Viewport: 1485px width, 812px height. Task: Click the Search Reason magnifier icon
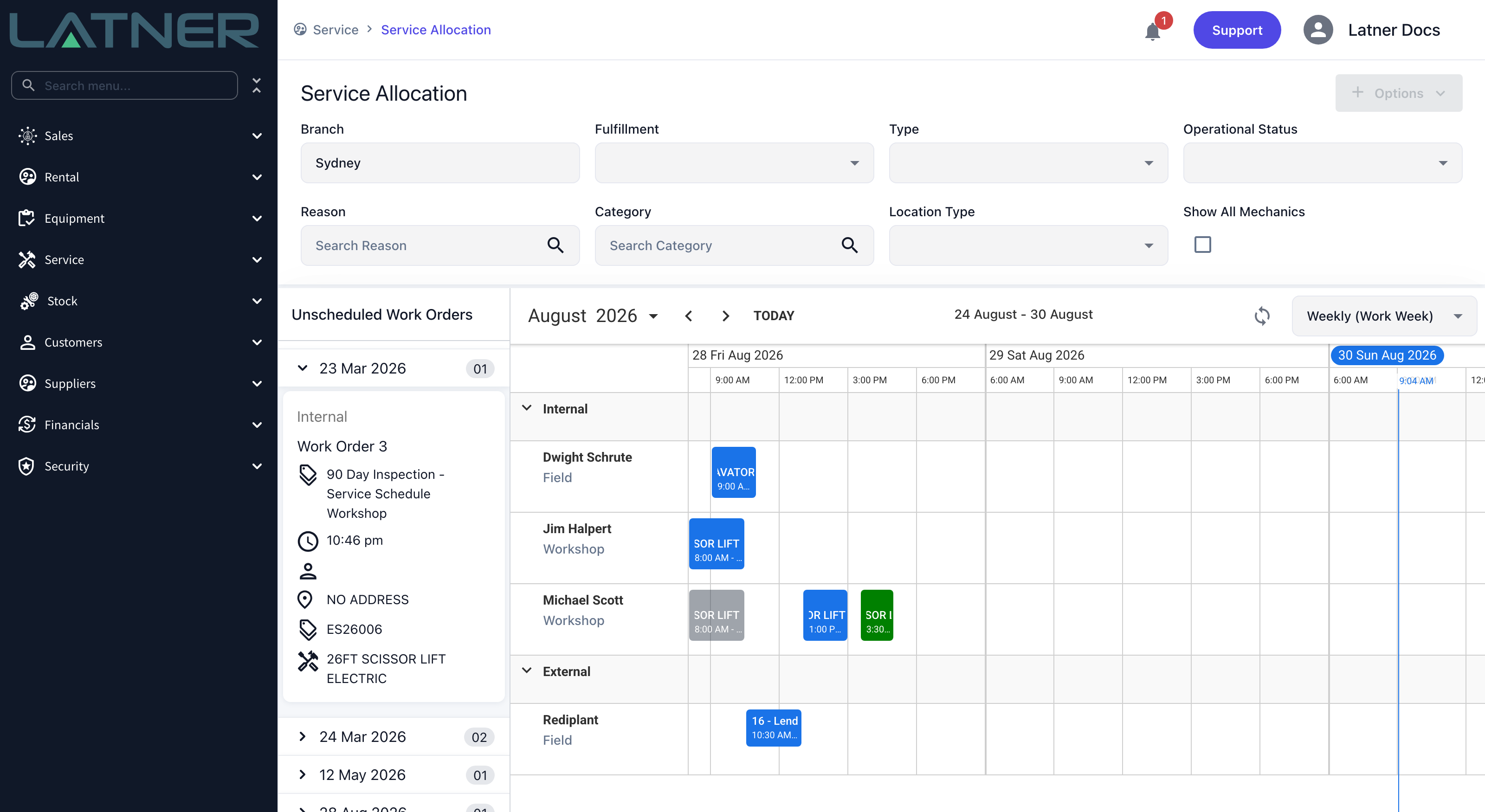tap(555, 245)
